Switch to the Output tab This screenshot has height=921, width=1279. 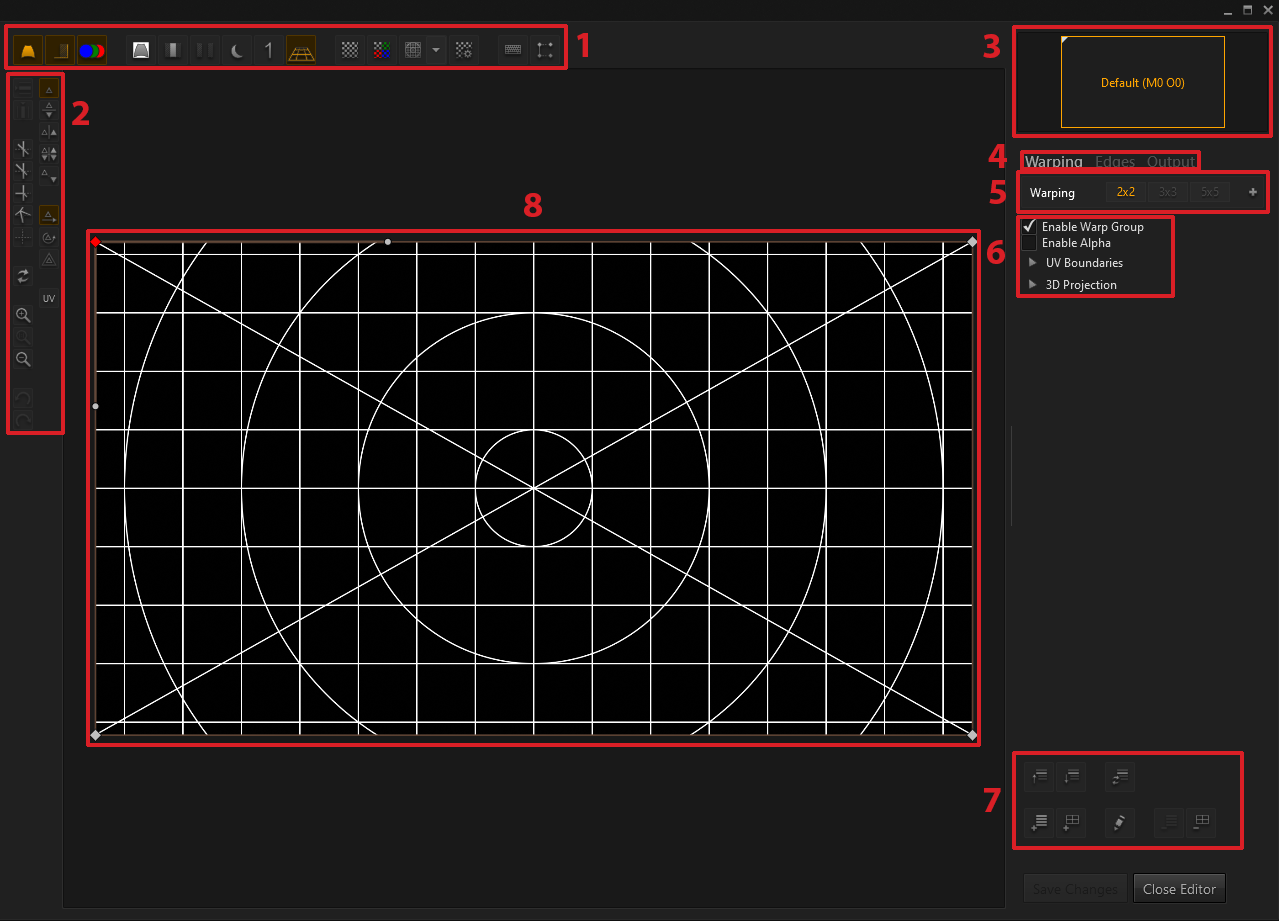1170,162
